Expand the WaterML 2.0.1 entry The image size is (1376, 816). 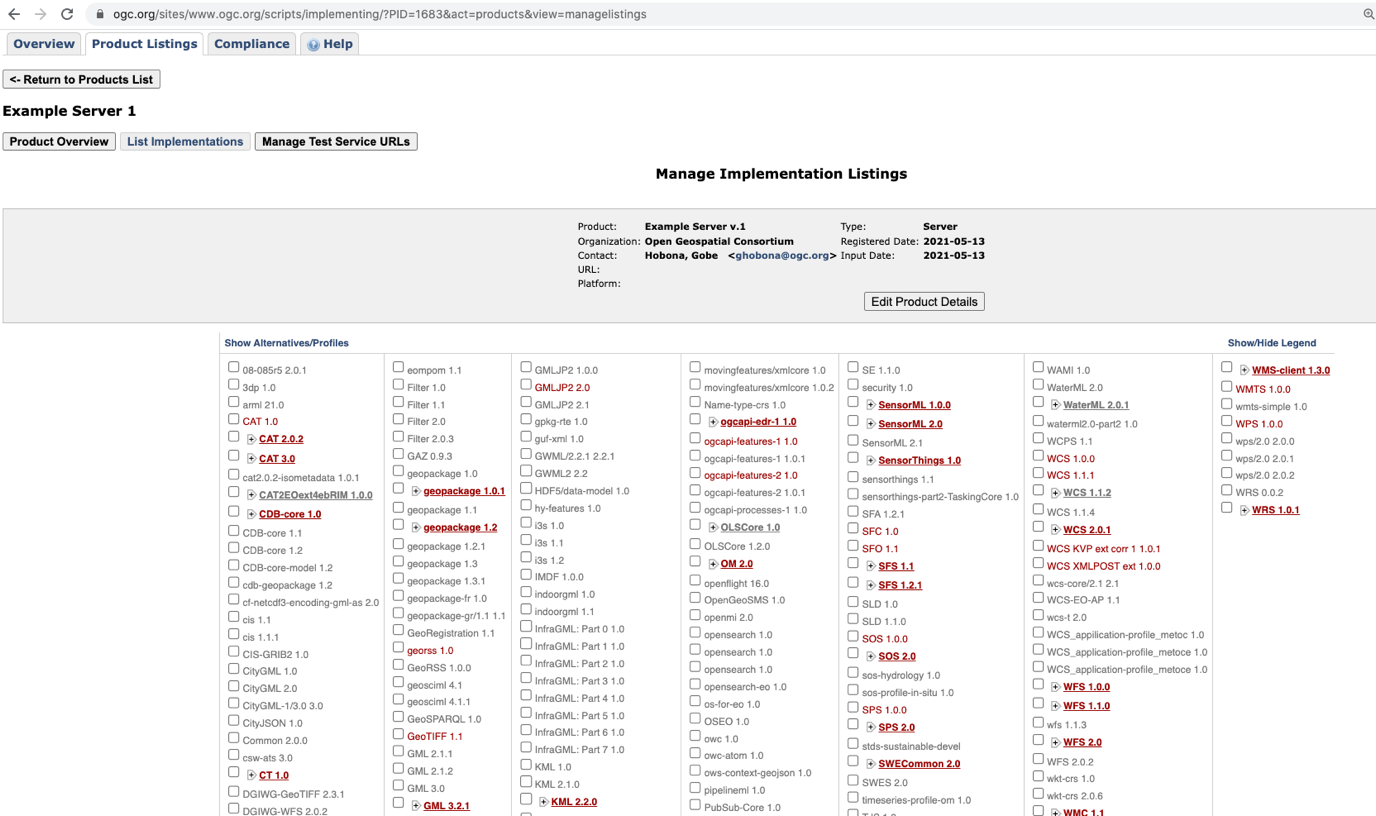click(1056, 405)
